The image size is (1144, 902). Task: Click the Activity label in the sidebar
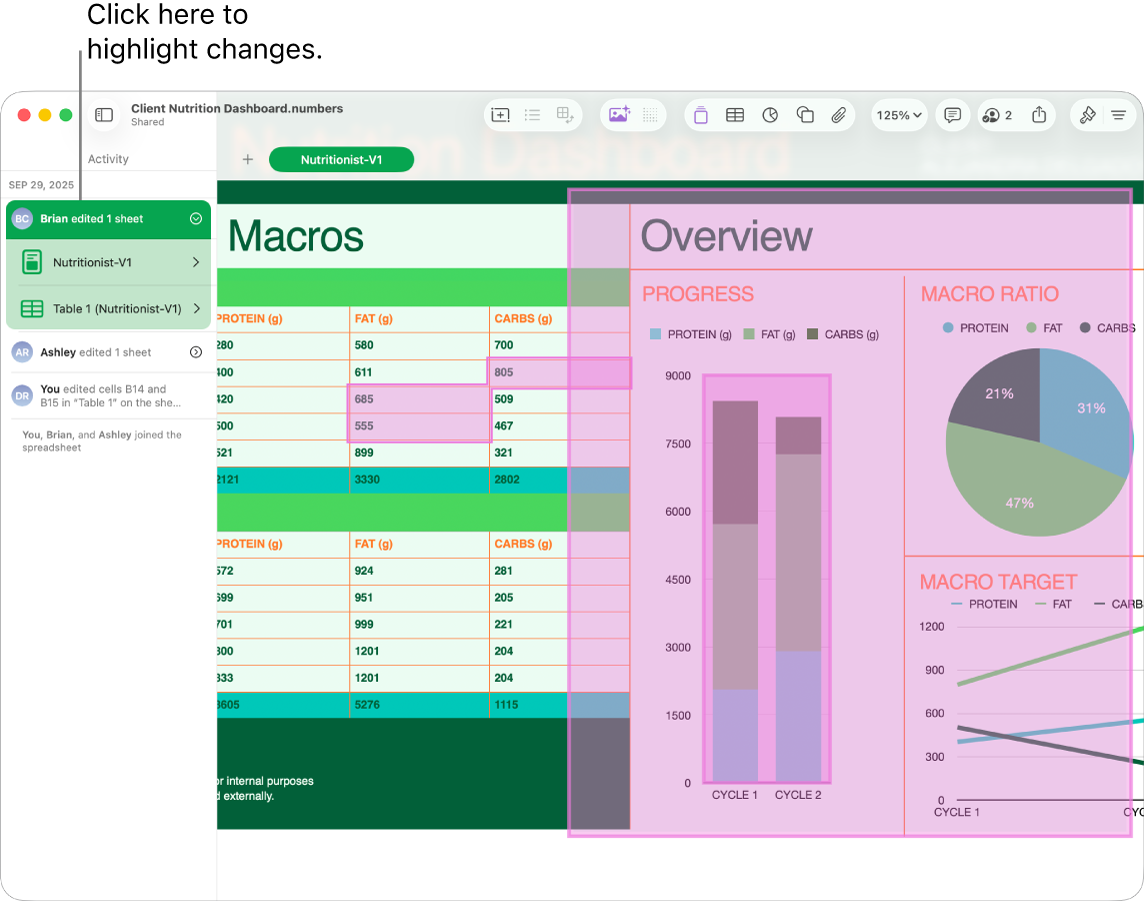click(107, 158)
